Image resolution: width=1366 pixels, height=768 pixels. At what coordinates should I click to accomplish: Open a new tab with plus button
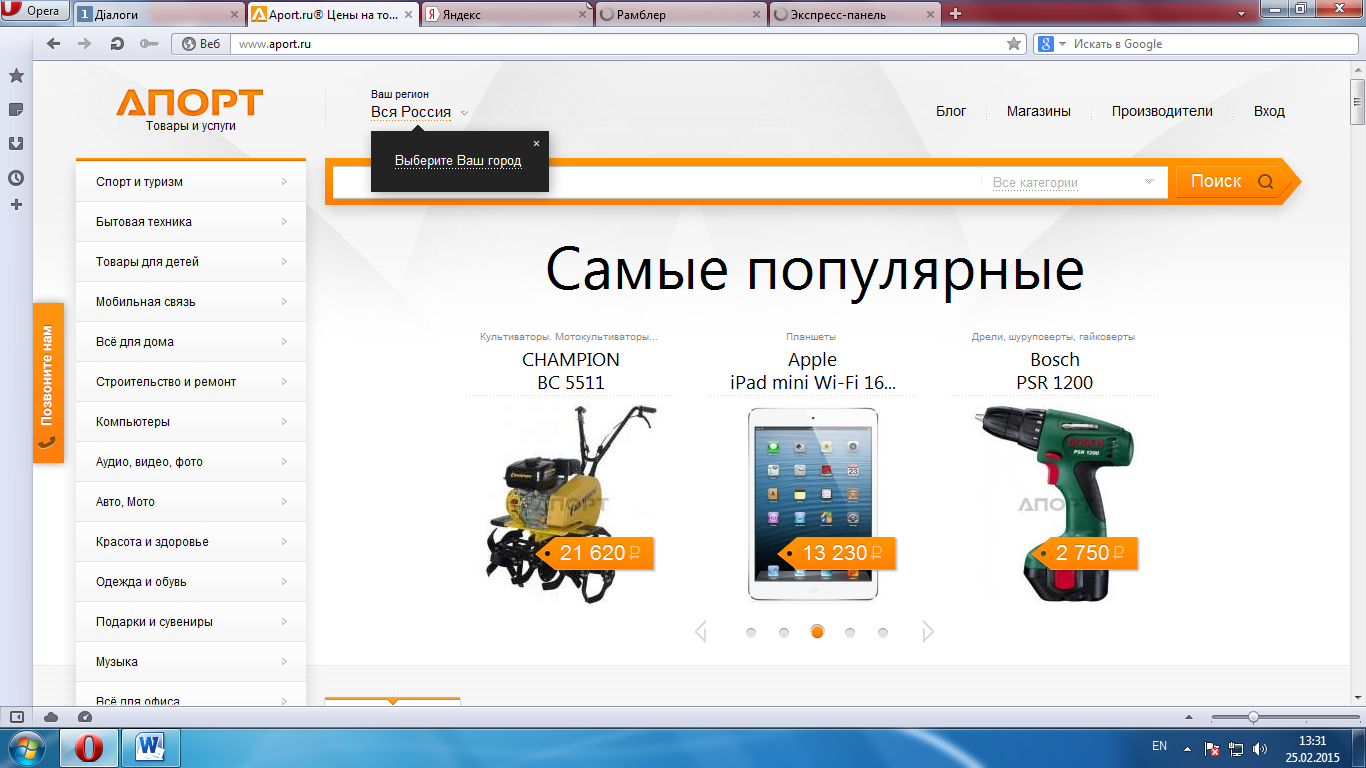tap(955, 14)
